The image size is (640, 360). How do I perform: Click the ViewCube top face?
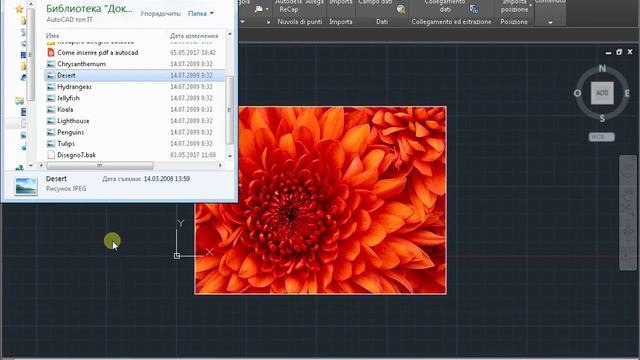pos(602,93)
